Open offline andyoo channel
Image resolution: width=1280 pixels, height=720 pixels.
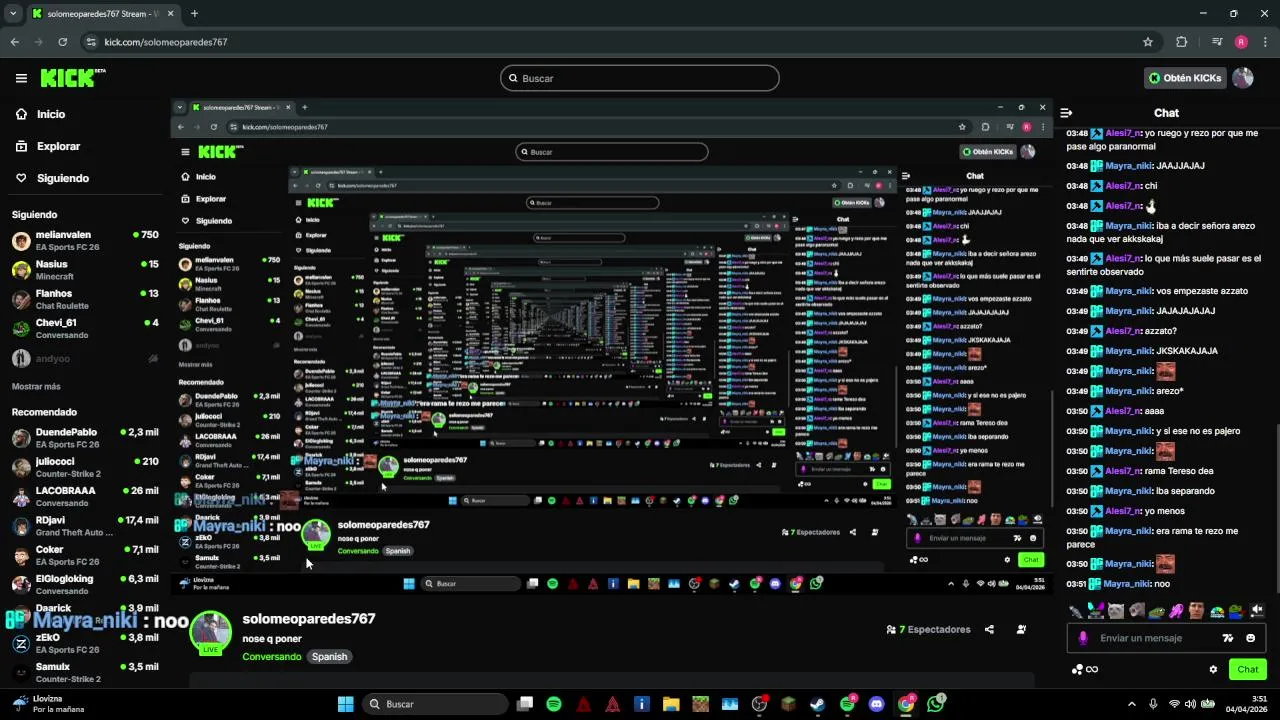click(85, 358)
